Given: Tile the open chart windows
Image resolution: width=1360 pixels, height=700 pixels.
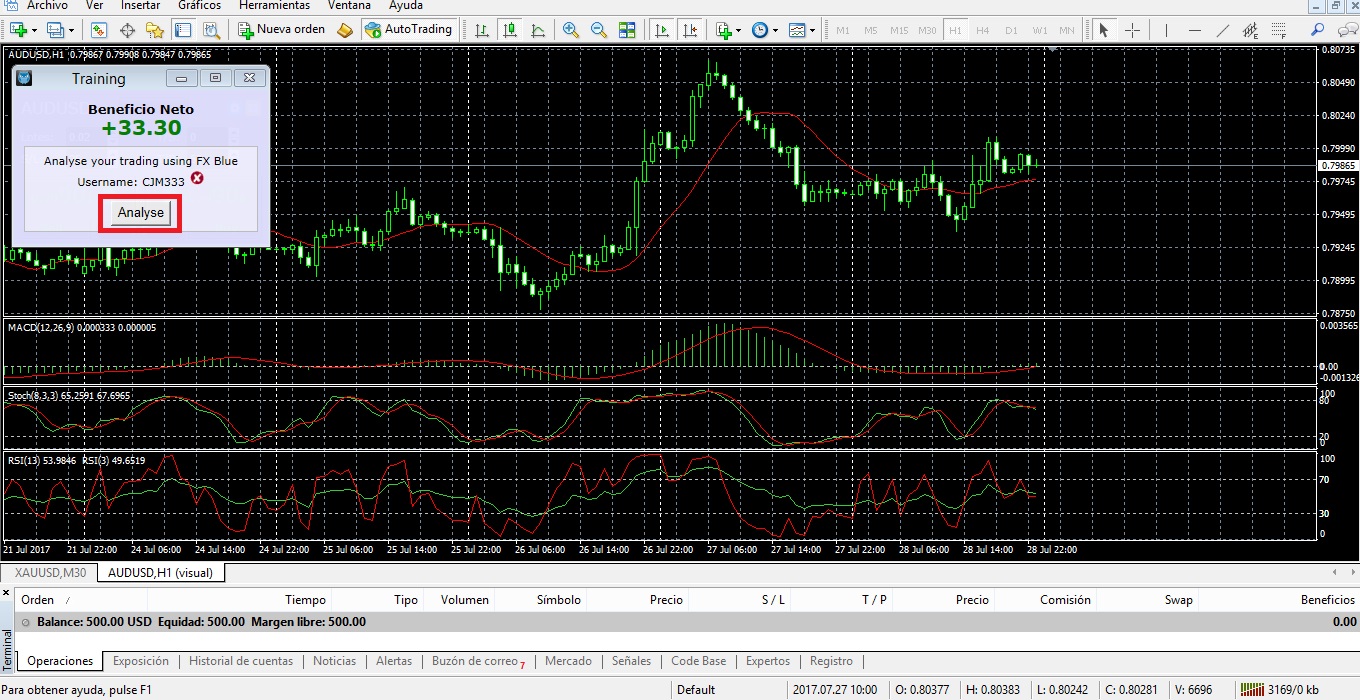Looking at the screenshot, I should (x=627, y=29).
